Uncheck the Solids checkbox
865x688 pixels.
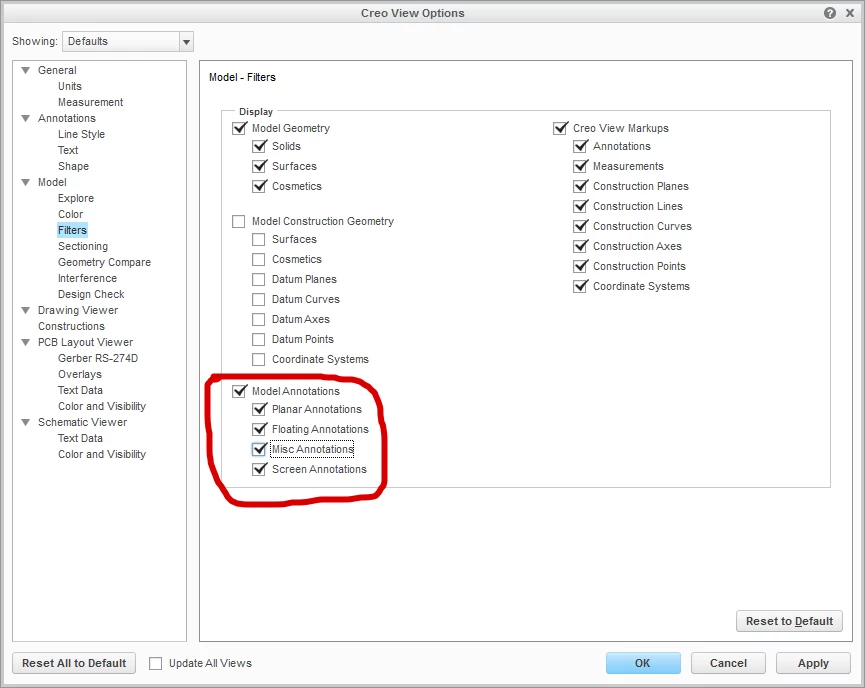(259, 146)
